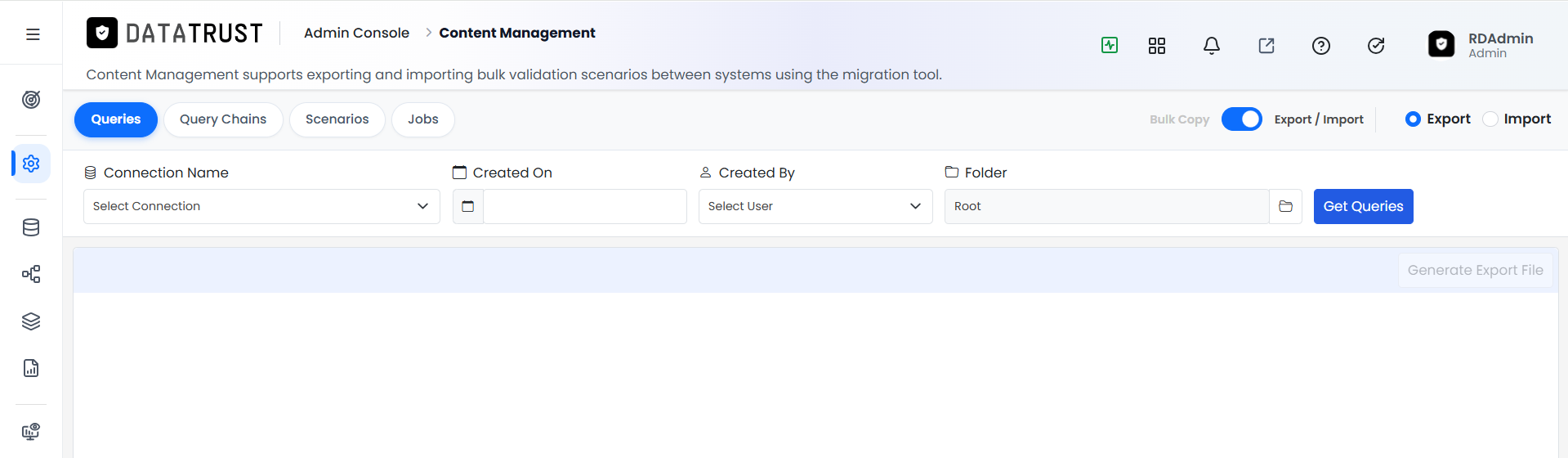Screen dimensions: 1568x458
Task: Click the Bulk Copy label
Action: [x=1179, y=119]
